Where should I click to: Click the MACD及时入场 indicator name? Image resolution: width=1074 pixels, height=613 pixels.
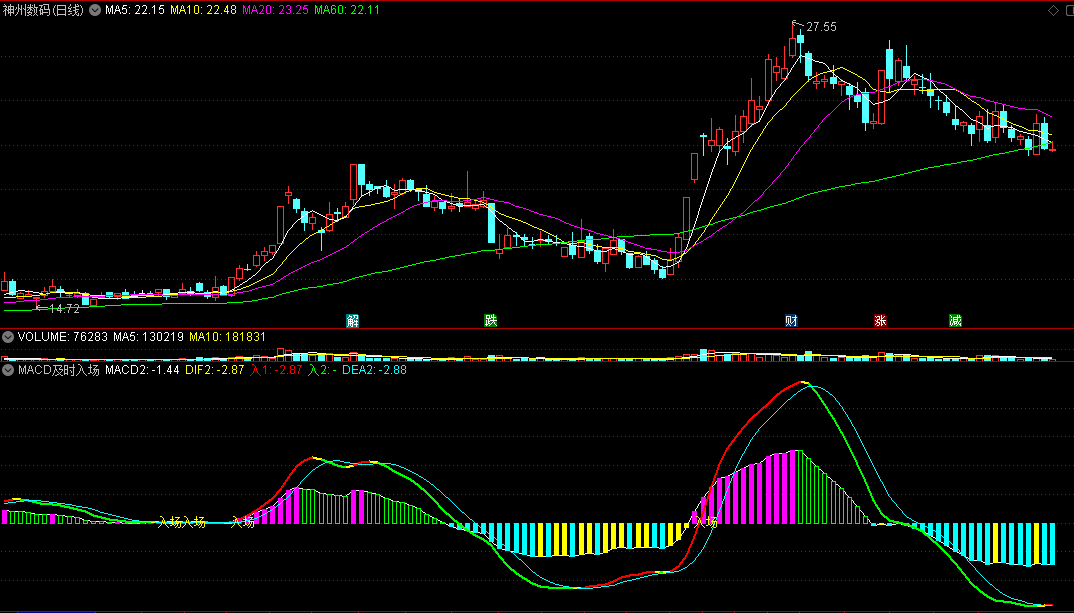click(x=59, y=370)
